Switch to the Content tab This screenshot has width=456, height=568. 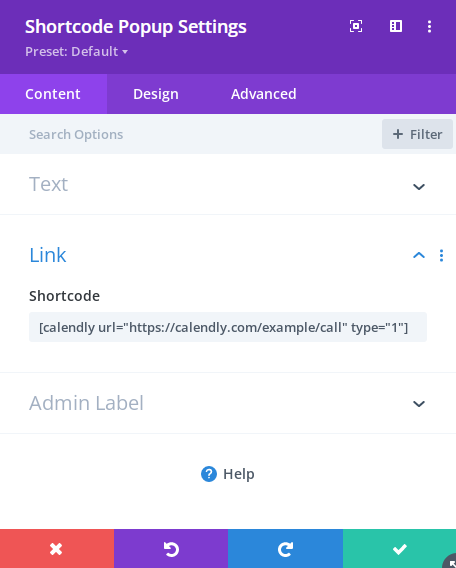(53, 94)
